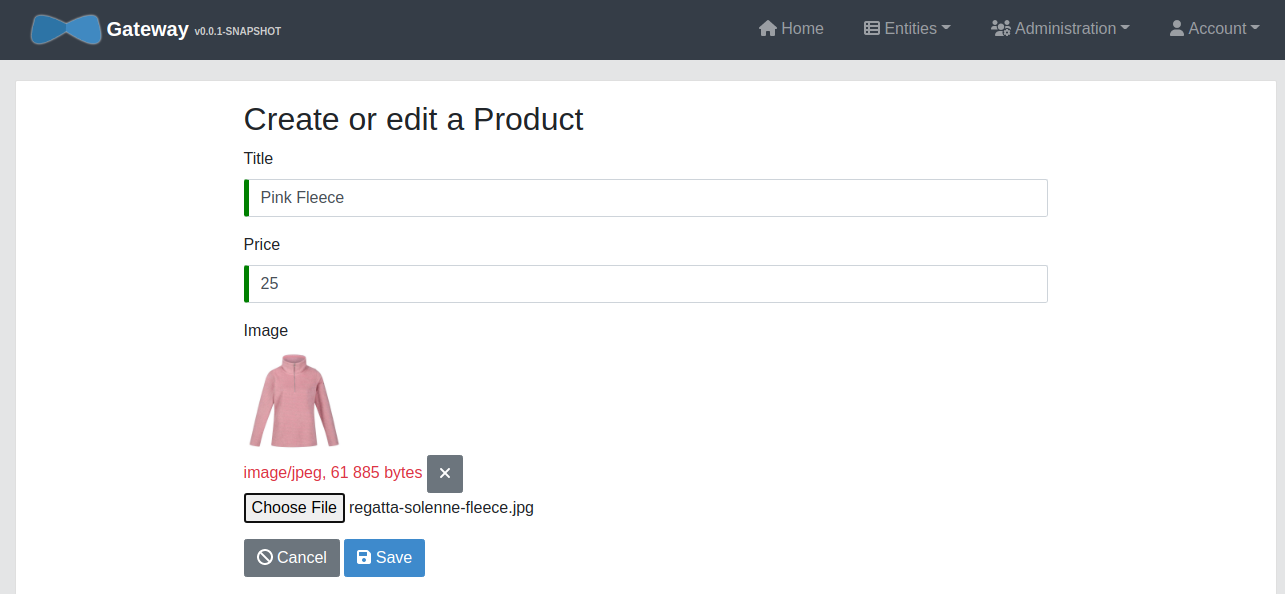This screenshot has width=1285, height=594.
Task: Remove the uploaded image with X button
Action: coord(445,474)
